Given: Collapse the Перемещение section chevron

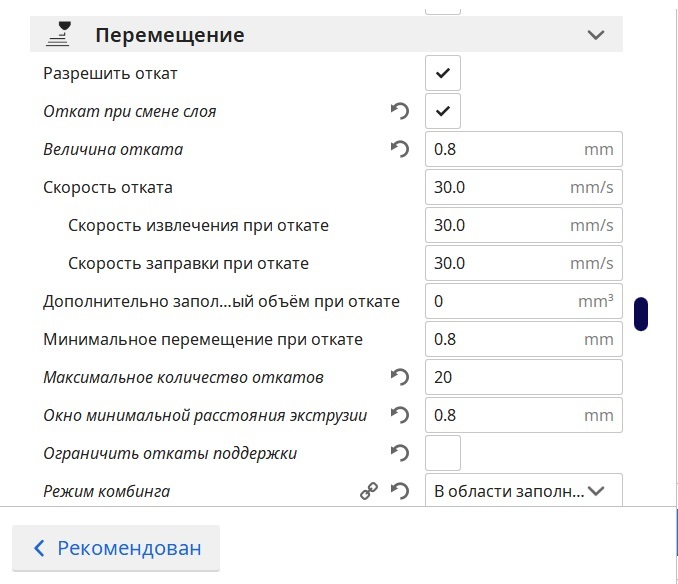Looking at the screenshot, I should click(596, 35).
